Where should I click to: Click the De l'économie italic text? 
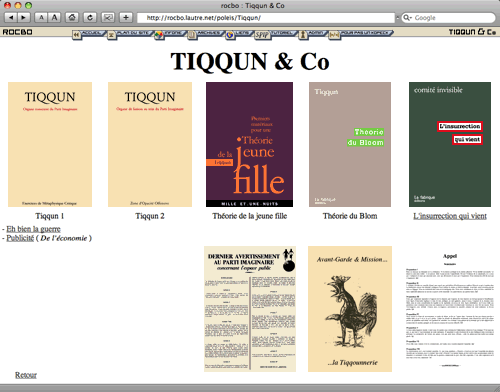tap(64, 238)
